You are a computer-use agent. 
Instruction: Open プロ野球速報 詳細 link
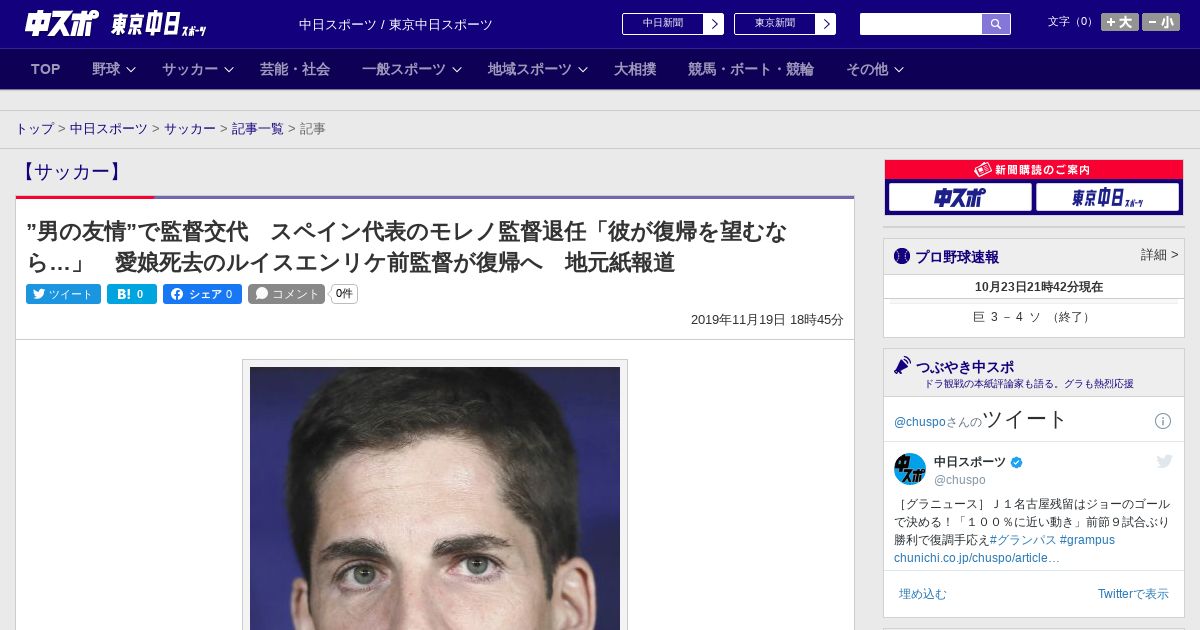tap(1159, 255)
